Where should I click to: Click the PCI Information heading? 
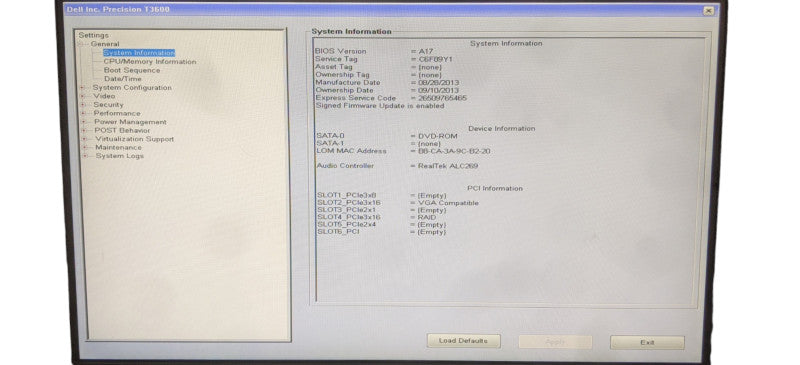[x=495, y=188]
